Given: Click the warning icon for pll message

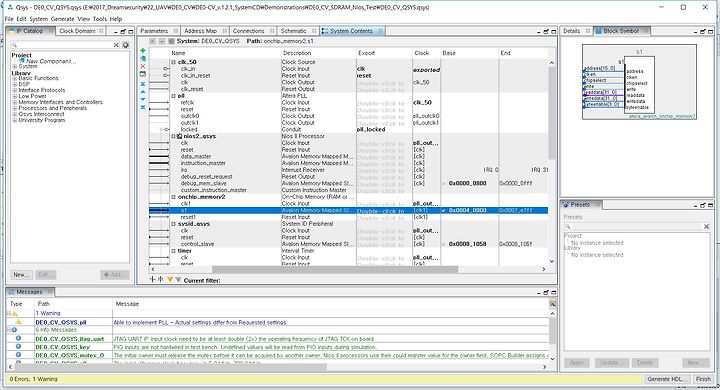Looking at the screenshot, I should tap(18, 322).
